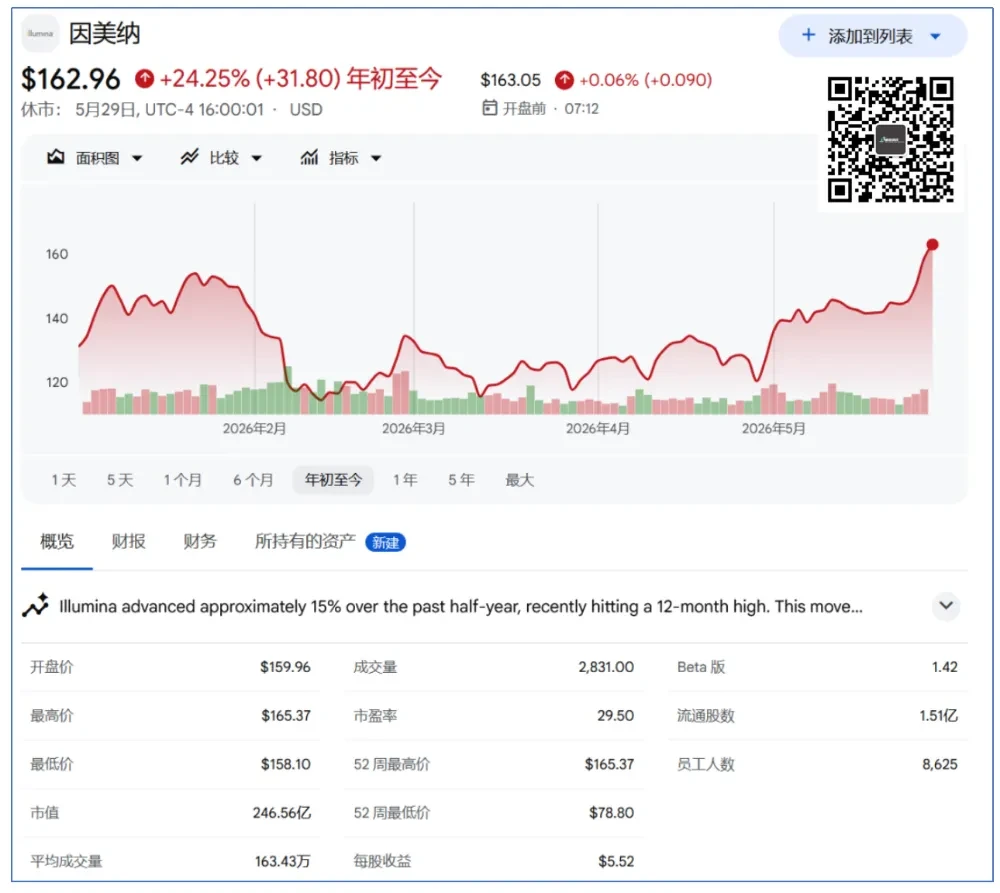The width and height of the screenshot is (1000, 893).
Task: Switch to the 所持有的资产 tab
Action: [305, 542]
